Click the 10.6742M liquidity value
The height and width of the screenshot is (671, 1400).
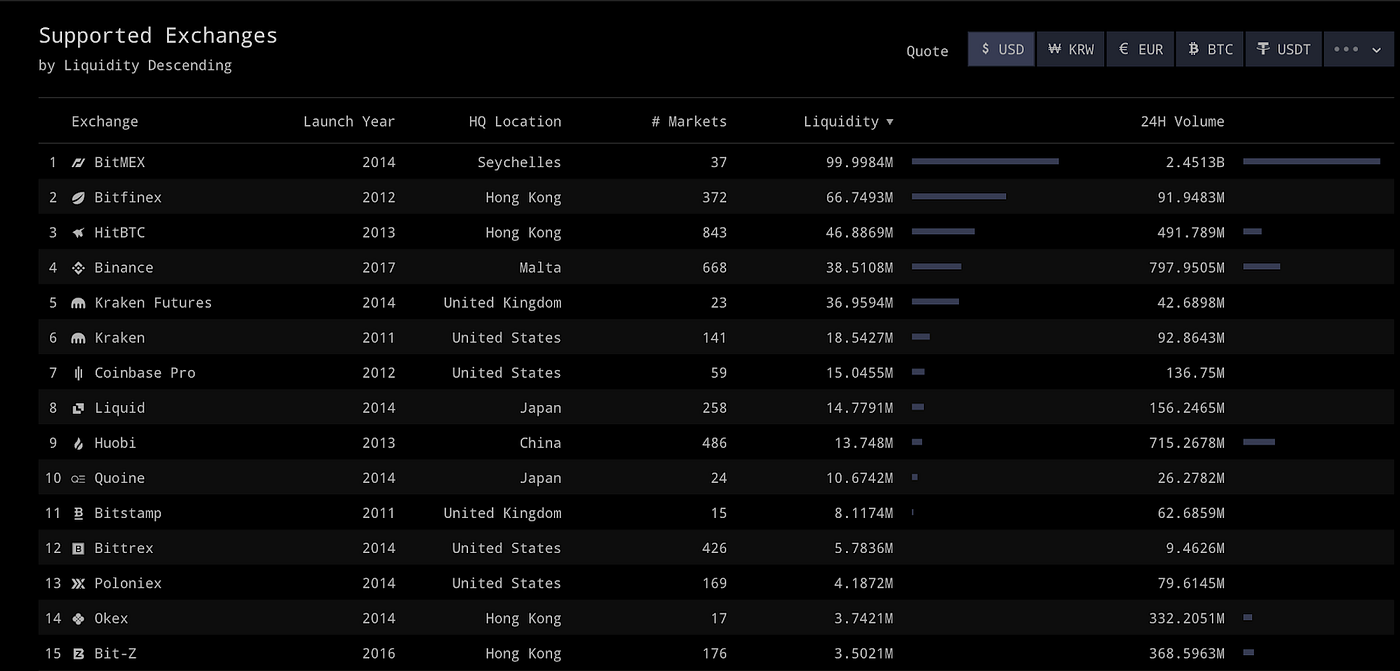click(860, 478)
